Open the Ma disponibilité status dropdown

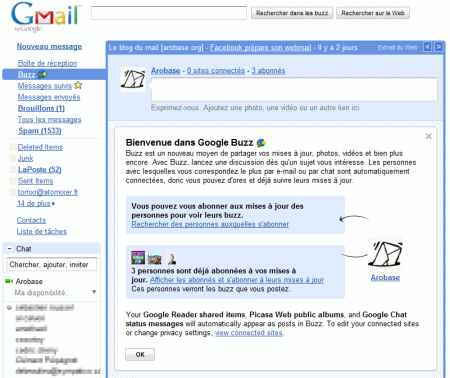pyautogui.click(x=94, y=292)
